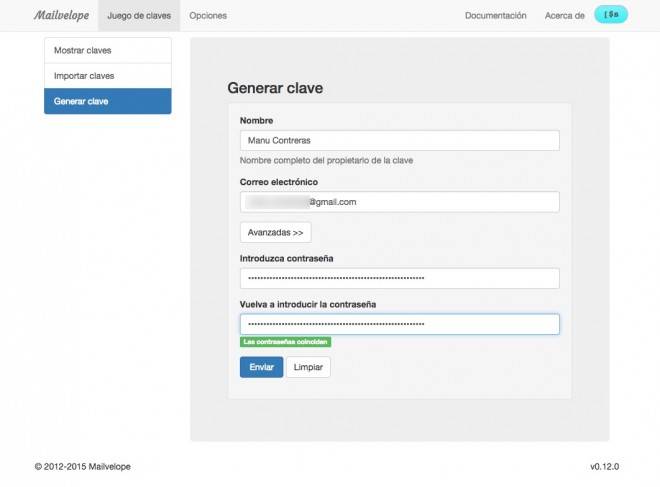The height and width of the screenshot is (487, 660).
Task: Click the Introduzca contraseña field
Action: click(399, 278)
